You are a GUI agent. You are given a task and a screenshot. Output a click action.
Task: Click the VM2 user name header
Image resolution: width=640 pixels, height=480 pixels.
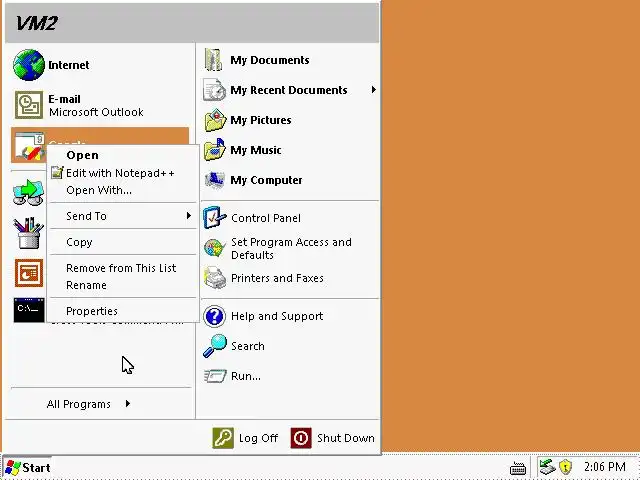tap(36, 23)
